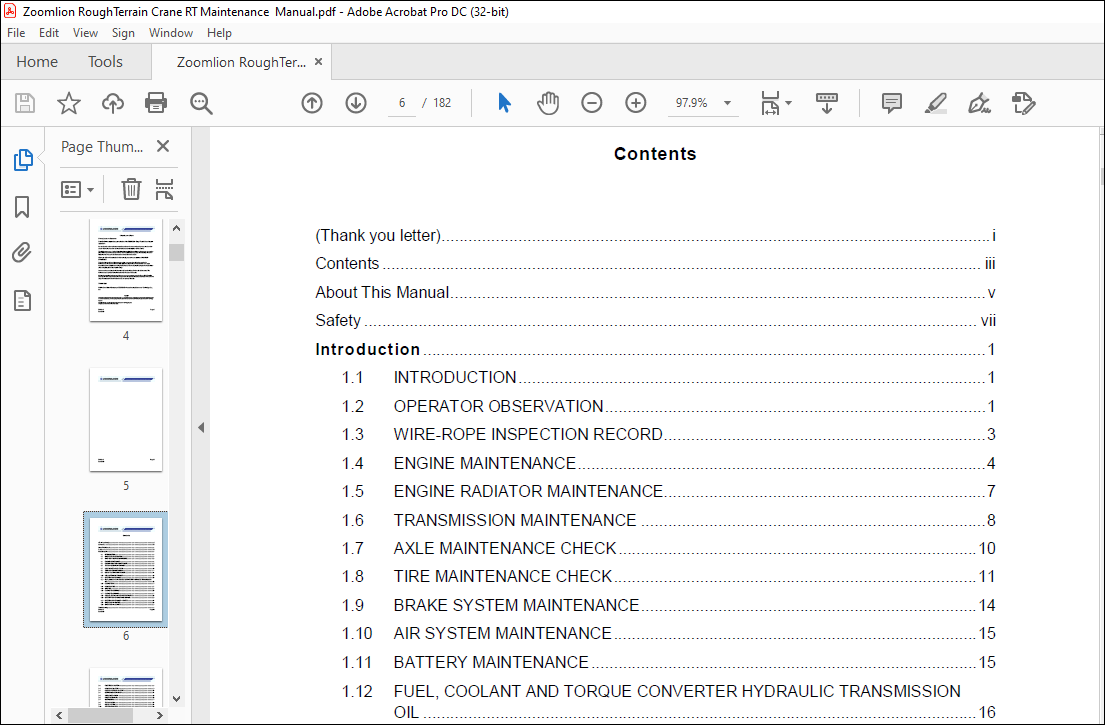The height and width of the screenshot is (725, 1105).
Task: Open the Attachments paperclip pane
Action: (x=23, y=252)
